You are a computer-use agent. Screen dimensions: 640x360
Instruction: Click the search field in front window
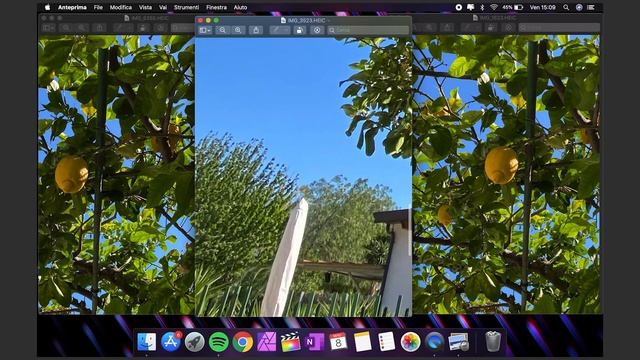click(x=368, y=30)
